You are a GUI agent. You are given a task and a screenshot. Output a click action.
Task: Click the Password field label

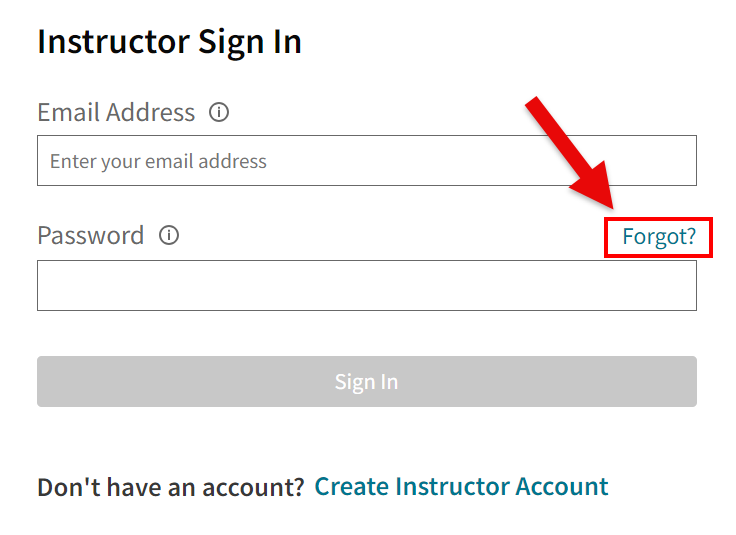(91, 236)
